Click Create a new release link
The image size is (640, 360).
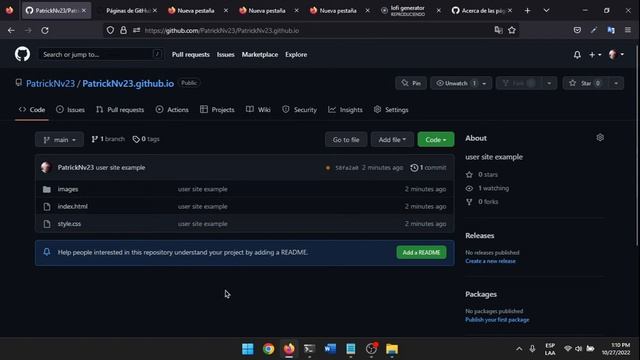490,261
